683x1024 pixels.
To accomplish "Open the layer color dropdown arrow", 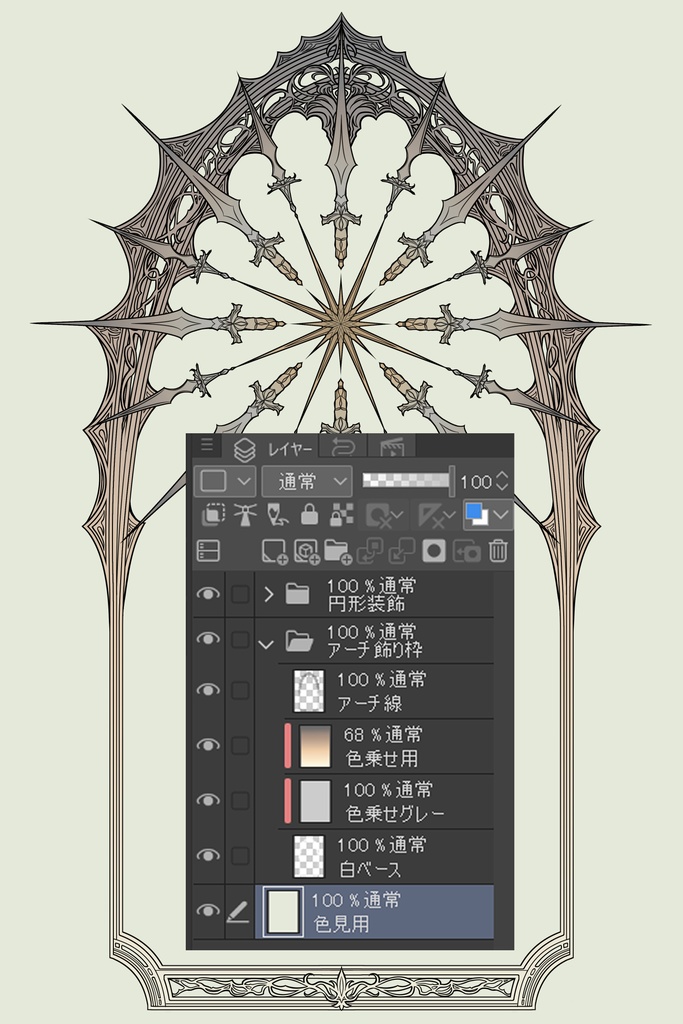I will (x=501, y=515).
